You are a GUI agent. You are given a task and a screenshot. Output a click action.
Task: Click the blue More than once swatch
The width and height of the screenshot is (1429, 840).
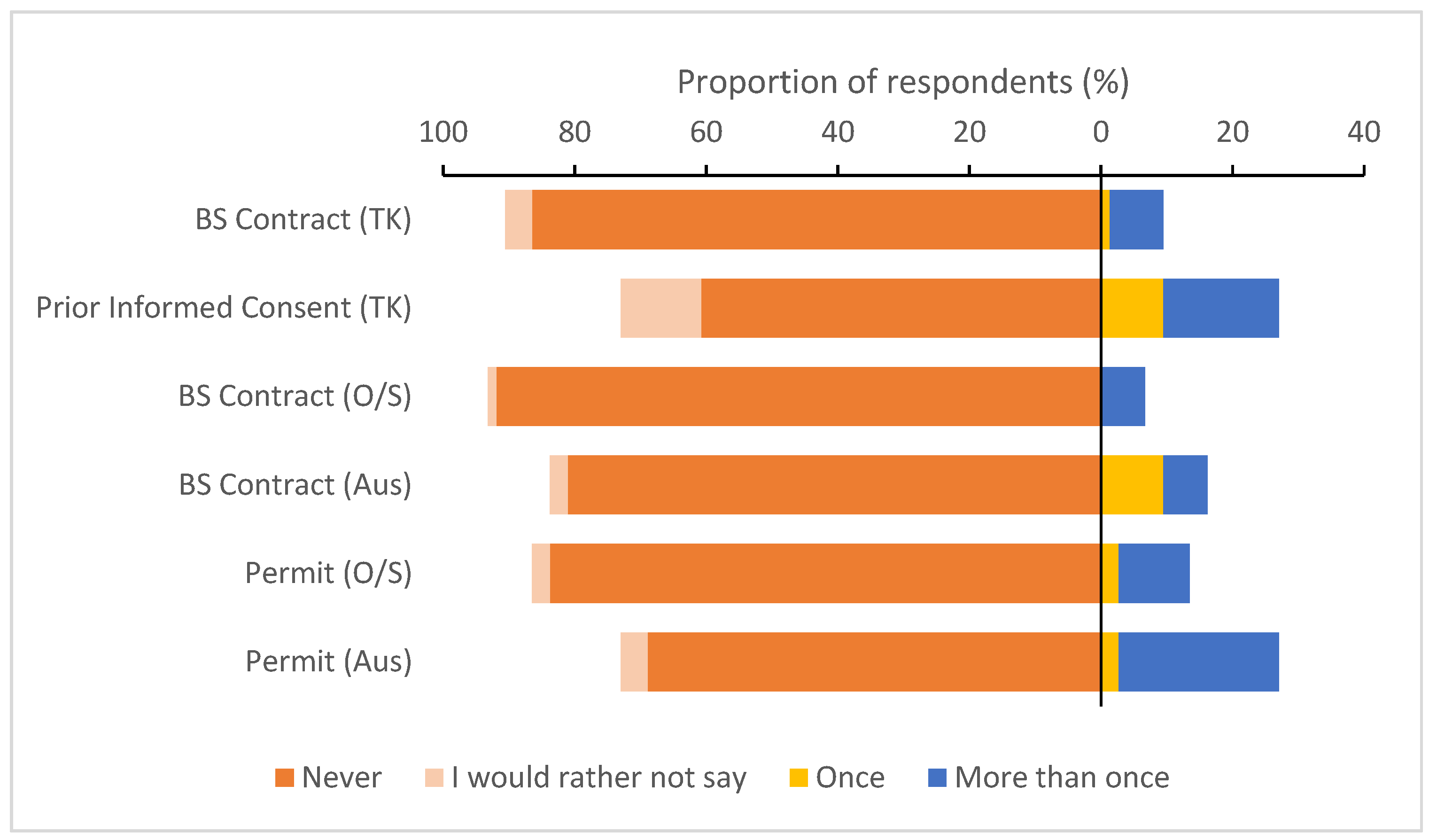[x=937, y=778]
